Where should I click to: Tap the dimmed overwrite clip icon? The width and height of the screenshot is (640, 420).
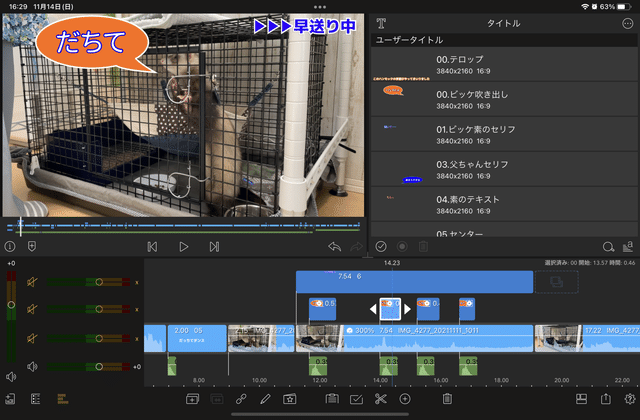tap(216, 399)
